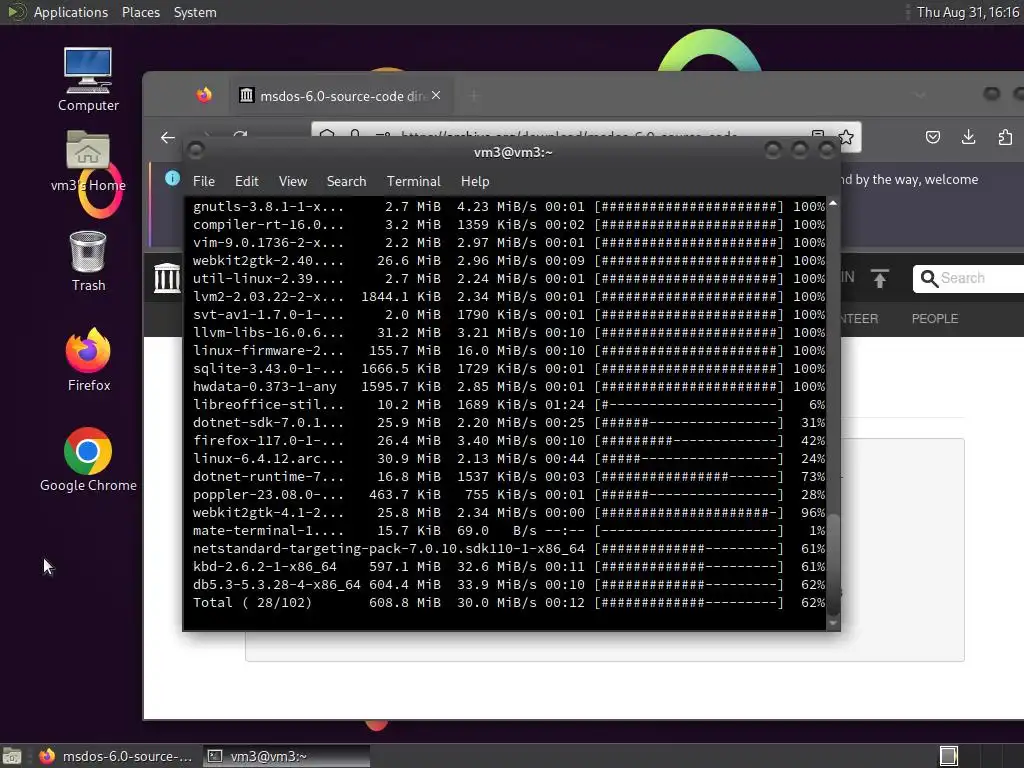Viewport: 1024px width, 768px height.
Task: Close the msdos-6.0-source-code tab
Action: (x=436, y=95)
